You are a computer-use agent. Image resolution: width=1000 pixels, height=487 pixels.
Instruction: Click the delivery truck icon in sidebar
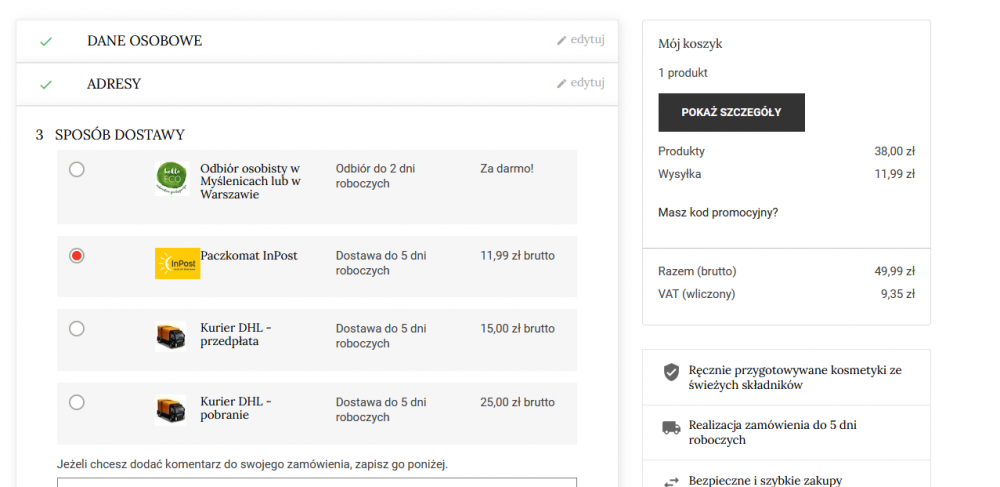point(672,428)
